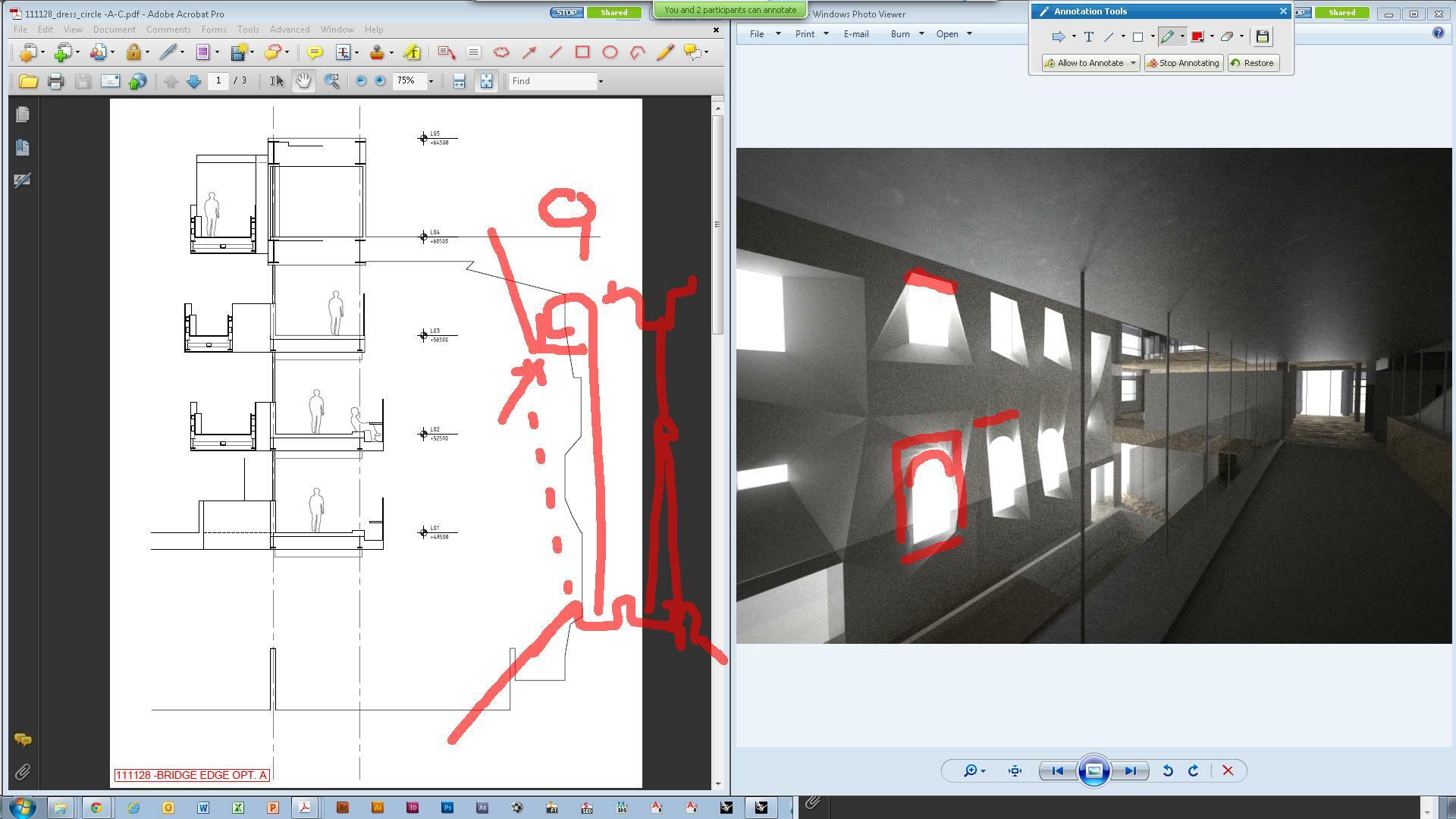The width and height of the screenshot is (1456, 819).
Task: Select the Rectangle drawing tool
Action: pyautogui.click(x=582, y=52)
